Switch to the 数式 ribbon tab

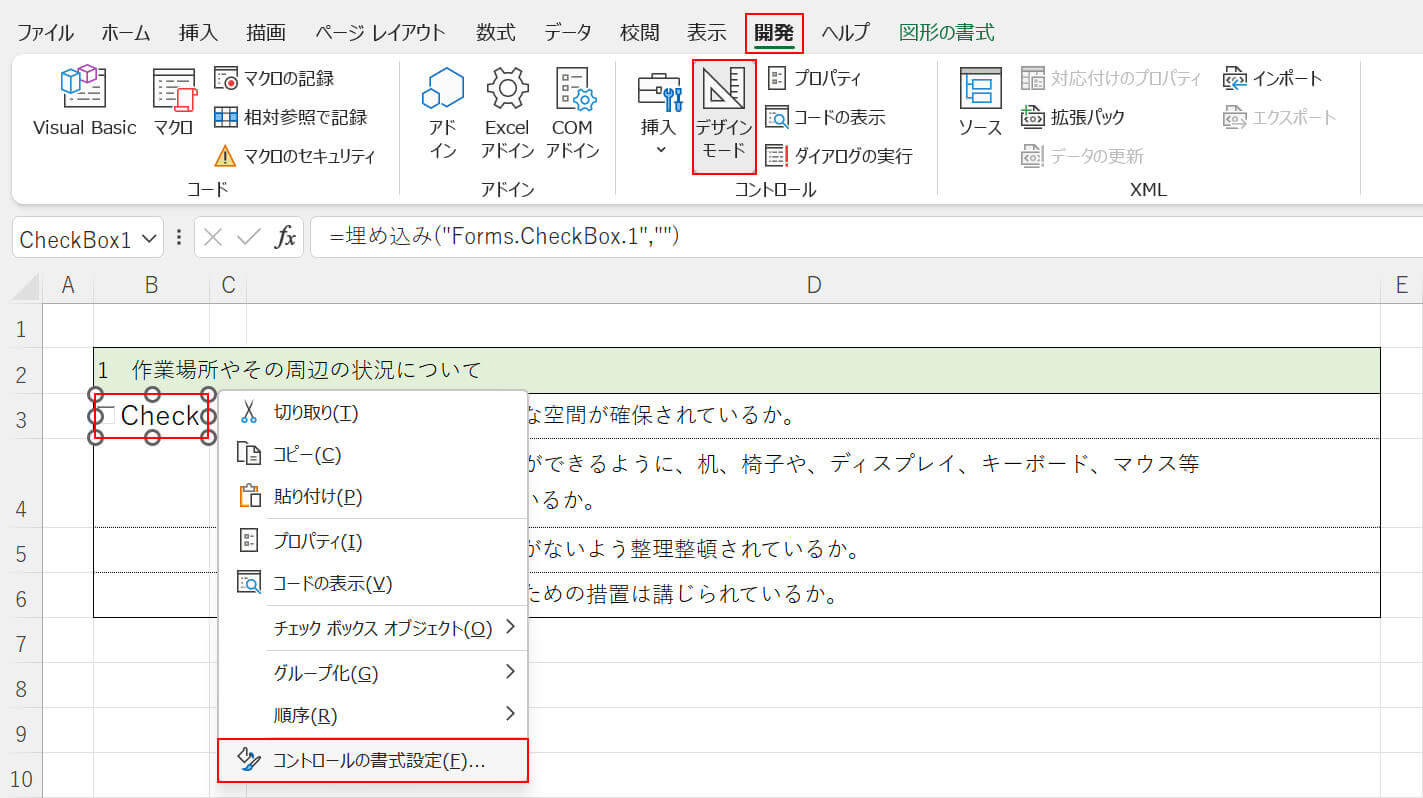click(x=495, y=32)
